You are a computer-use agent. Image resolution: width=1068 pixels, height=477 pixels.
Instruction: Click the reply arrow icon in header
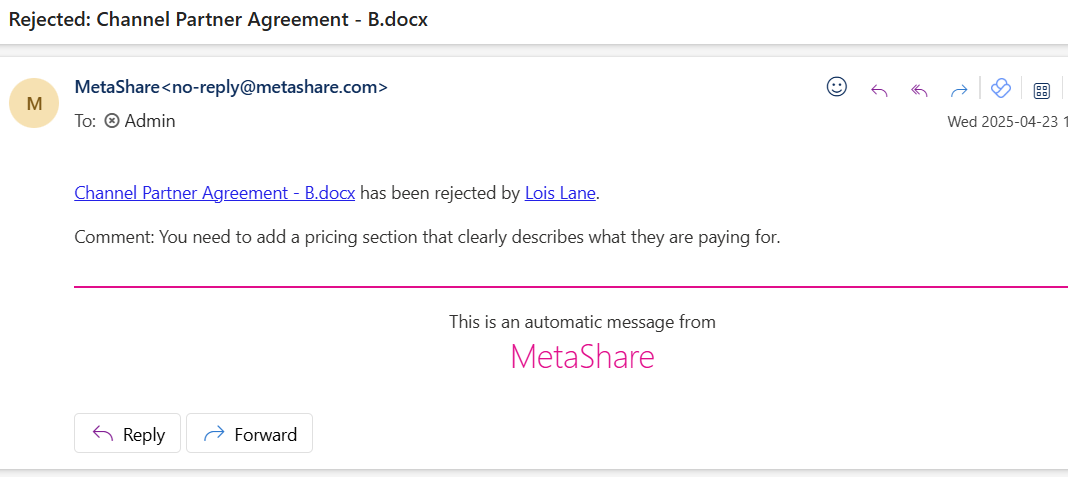click(x=879, y=90)
